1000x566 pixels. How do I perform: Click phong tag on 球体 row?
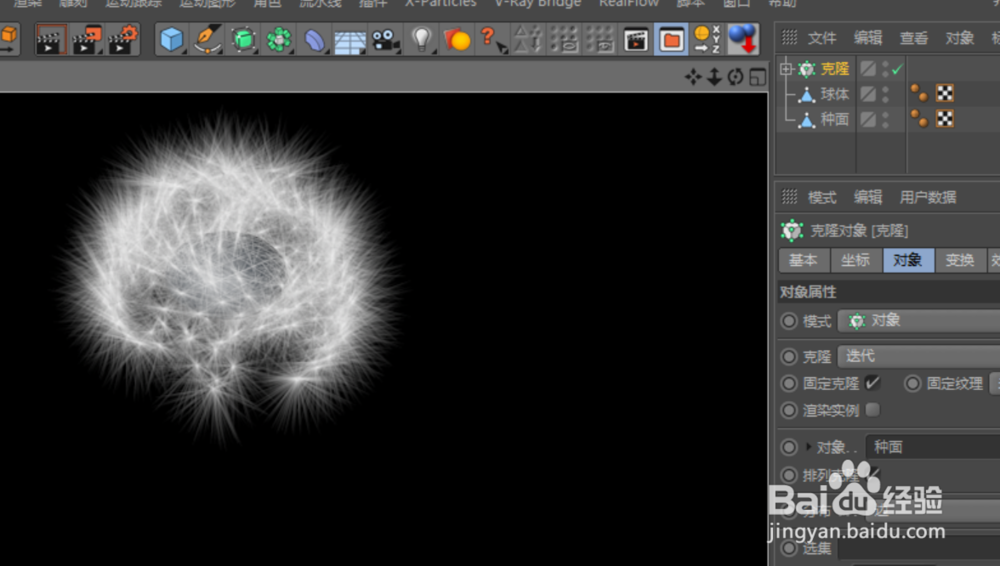pos(919,93)
